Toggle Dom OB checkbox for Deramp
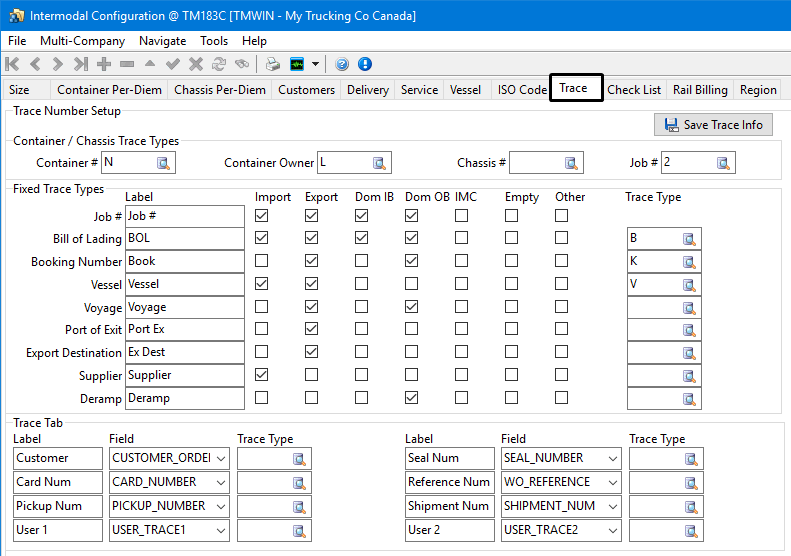 (x=411, y=398)
